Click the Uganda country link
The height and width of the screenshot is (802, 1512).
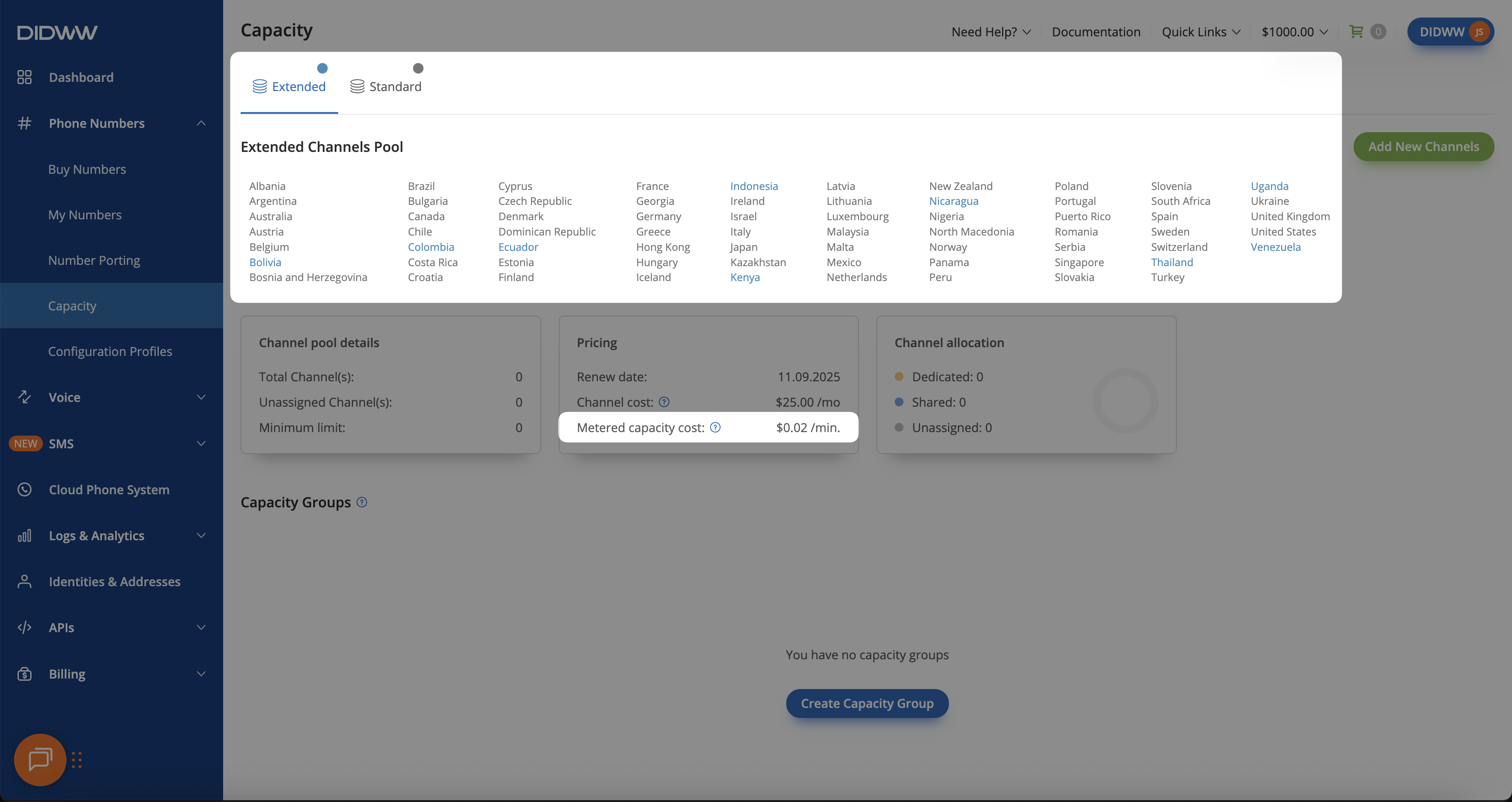click(x=1269, y=186)
